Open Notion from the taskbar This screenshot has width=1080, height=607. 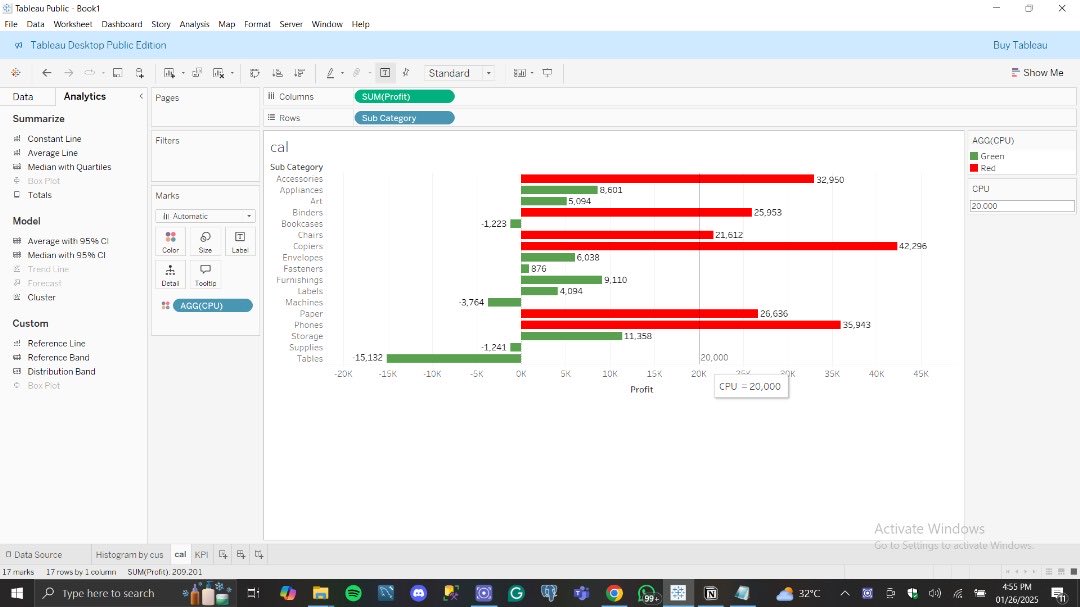(711, 593)
